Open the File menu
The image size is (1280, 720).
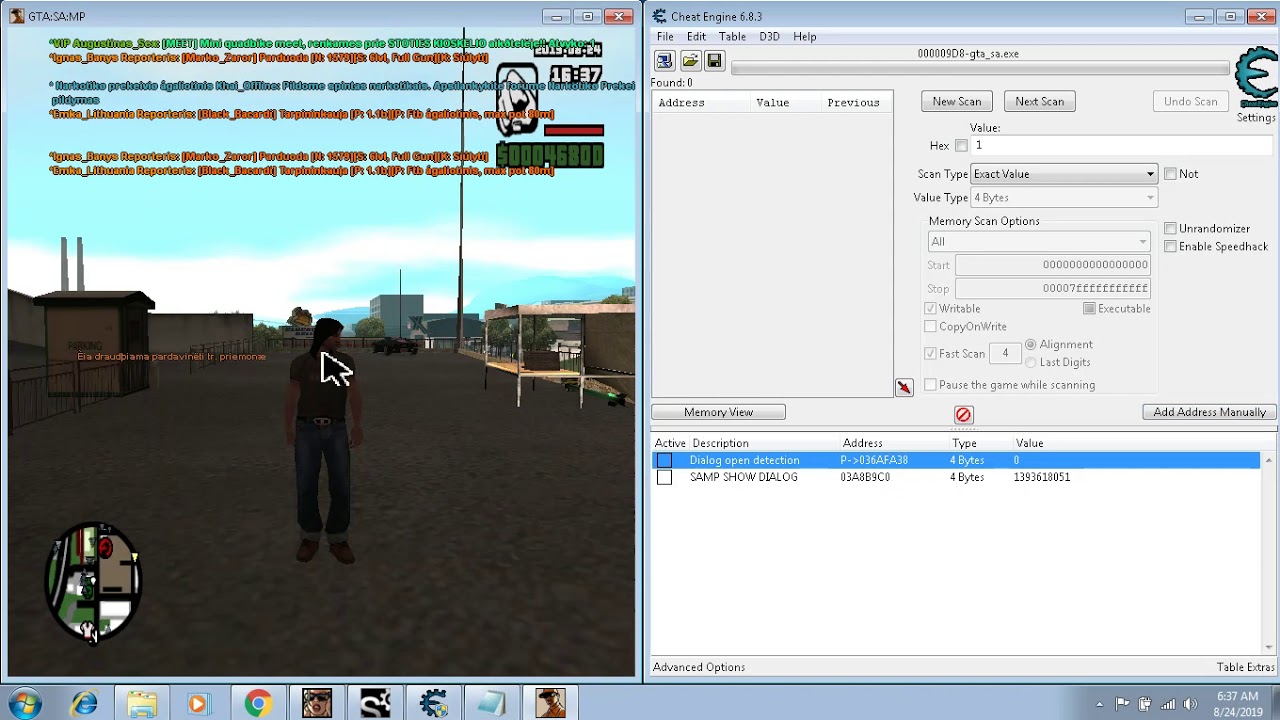[665, 36]
